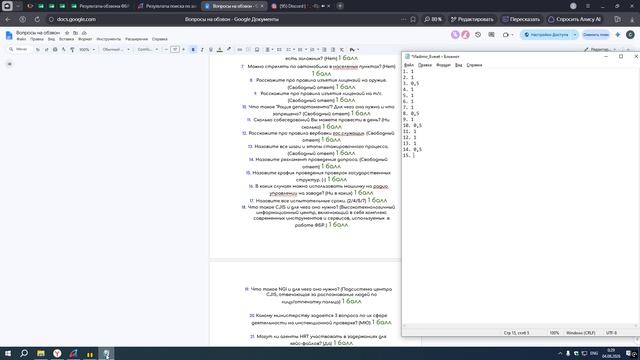The height and width of the screenshot is (360, 640).
Task: Click the clear formatting icon
Action: [342, 50]
